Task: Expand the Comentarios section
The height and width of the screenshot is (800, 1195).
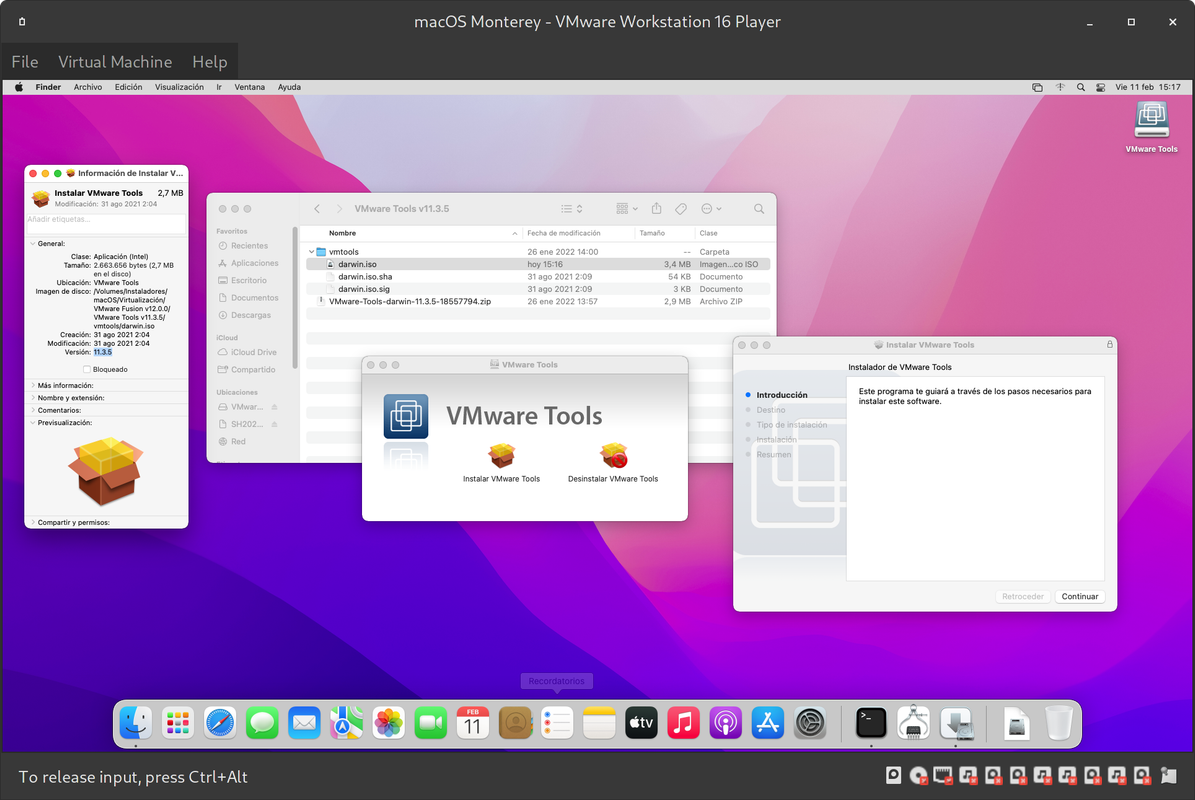Action: click(33, 410)
